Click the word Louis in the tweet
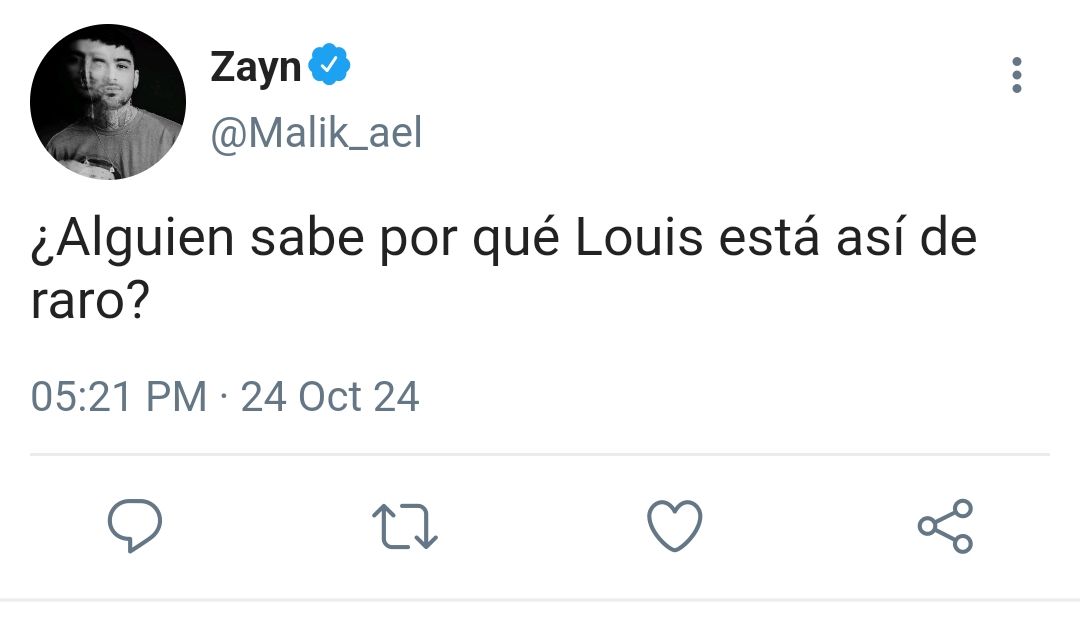 [639, 238]
